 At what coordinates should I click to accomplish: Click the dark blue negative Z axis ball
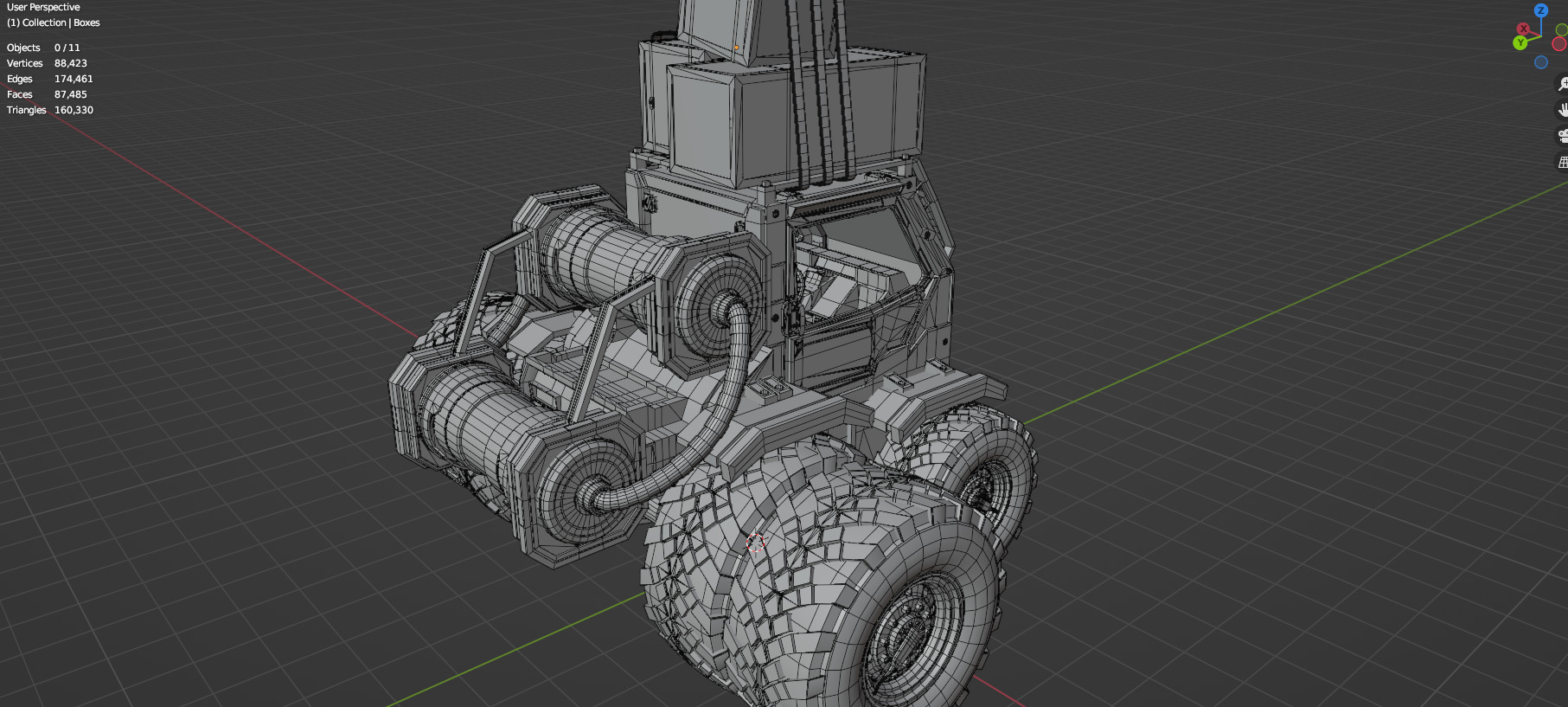pos(1540,62)
